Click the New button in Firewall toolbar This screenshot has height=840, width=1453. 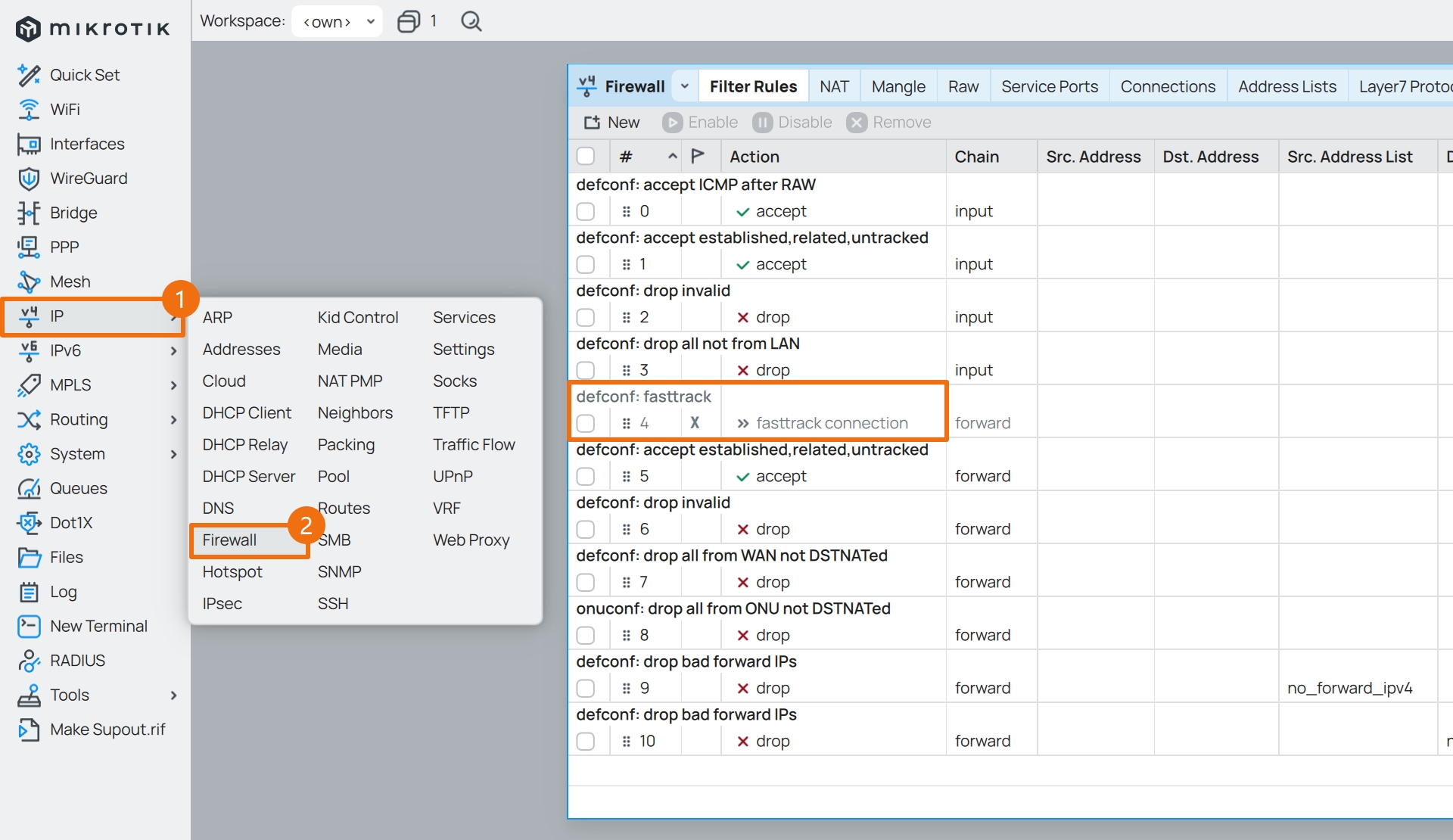(611, 123)
